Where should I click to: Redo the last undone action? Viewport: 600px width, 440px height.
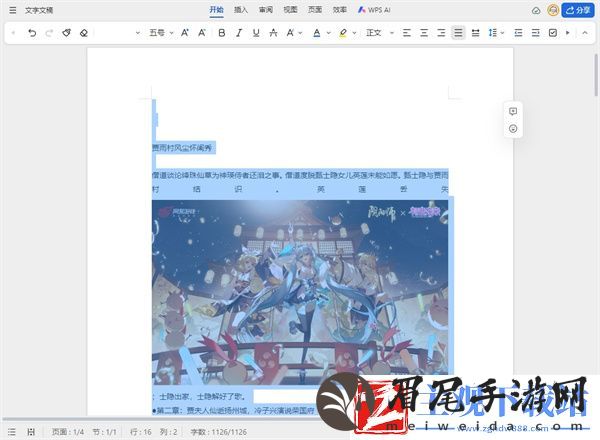click(x=49, y=33)
